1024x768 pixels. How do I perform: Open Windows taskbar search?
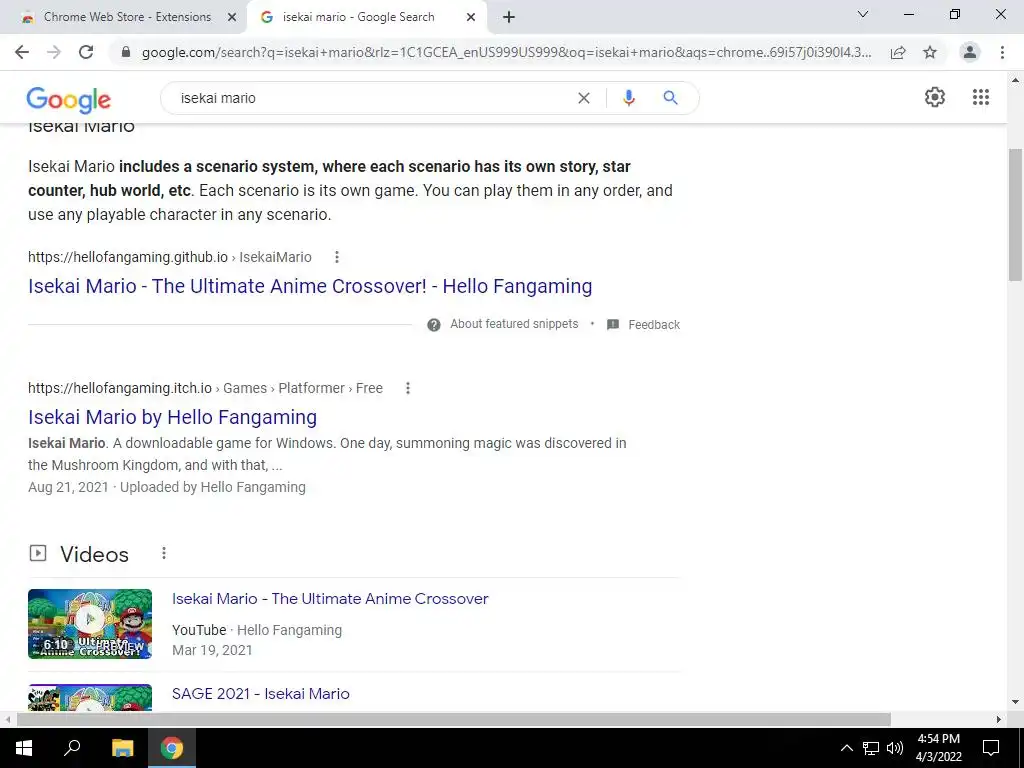(72, 748)
